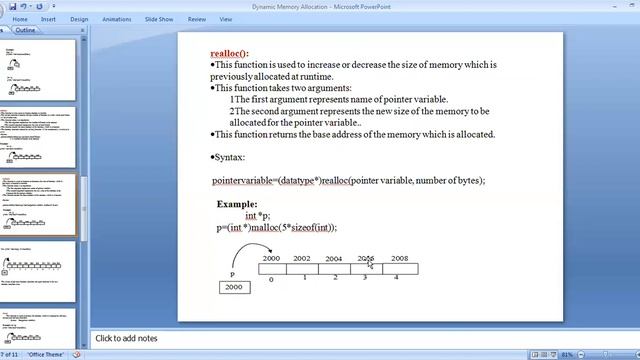Select the highlighted realloc slide thumbnail

pyautogui.click(x=38, y=204)
